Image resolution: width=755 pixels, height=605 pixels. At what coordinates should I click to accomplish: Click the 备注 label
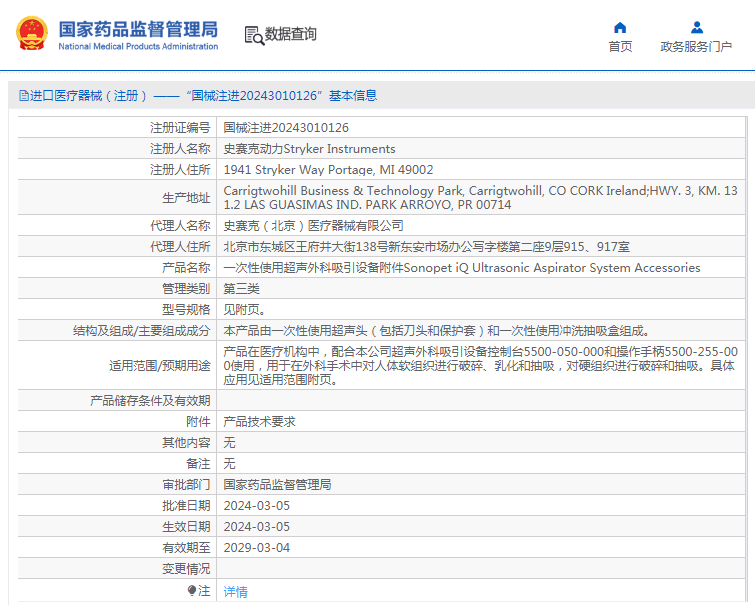[x=198, y=463]
